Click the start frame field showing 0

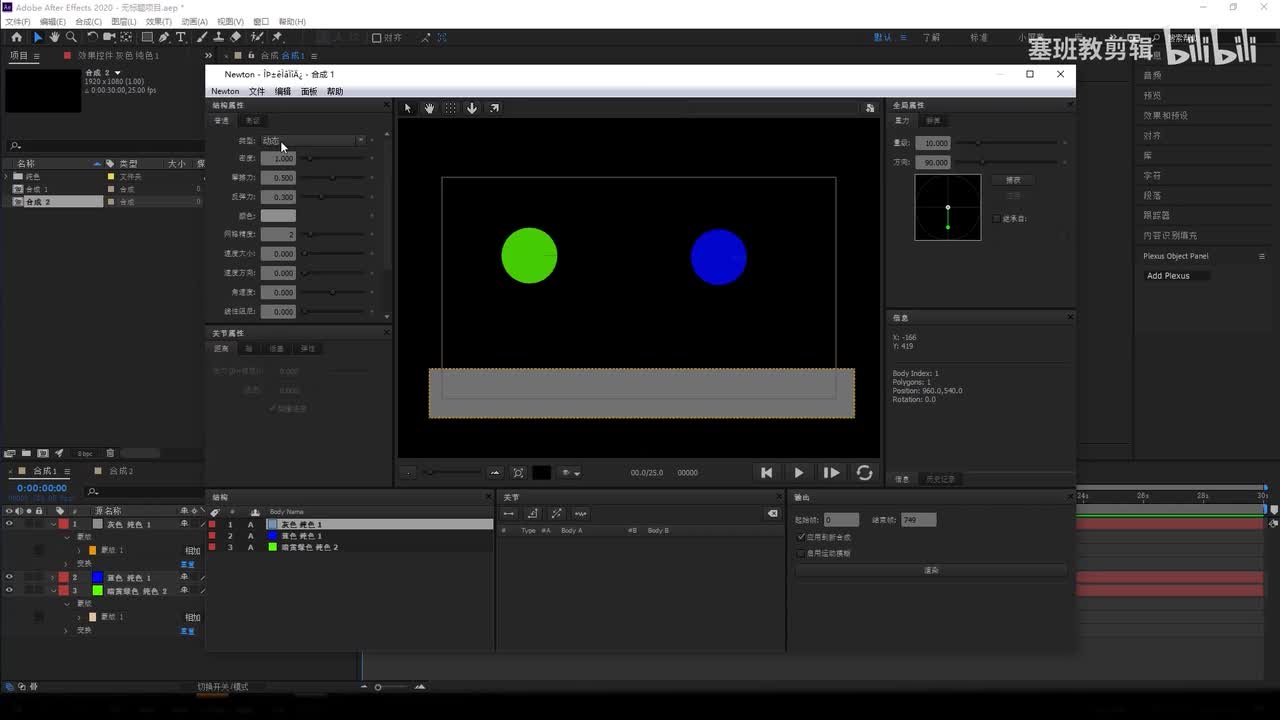click(841, 520)
